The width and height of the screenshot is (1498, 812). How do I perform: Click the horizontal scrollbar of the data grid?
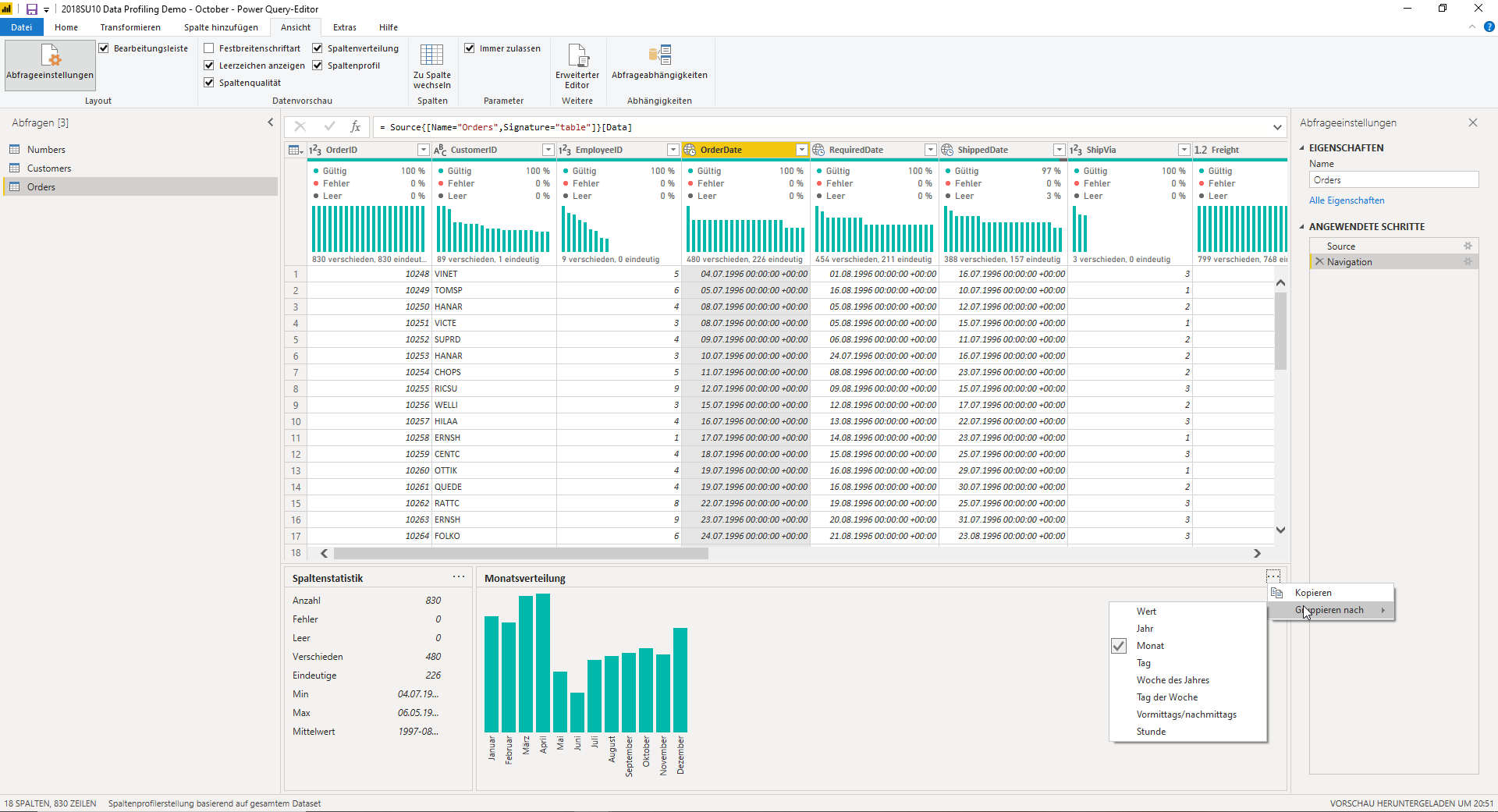click(x=520, y=554)
